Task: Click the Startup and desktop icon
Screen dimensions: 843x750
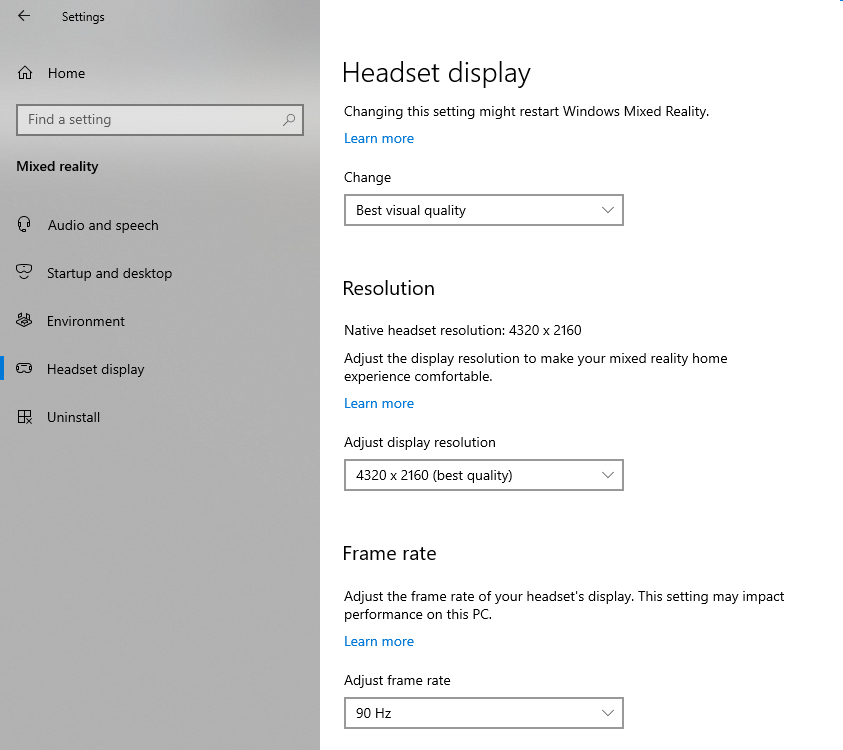Action: (25, 273)
